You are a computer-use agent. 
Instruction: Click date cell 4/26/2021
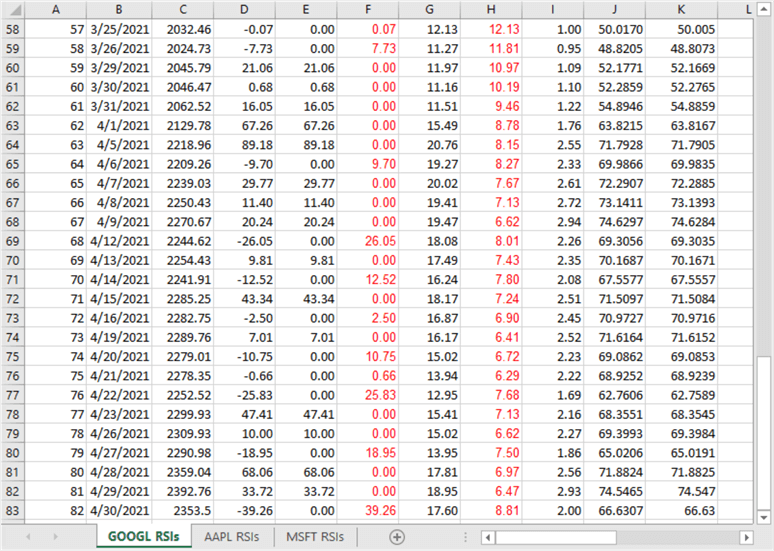coord(119,433)
